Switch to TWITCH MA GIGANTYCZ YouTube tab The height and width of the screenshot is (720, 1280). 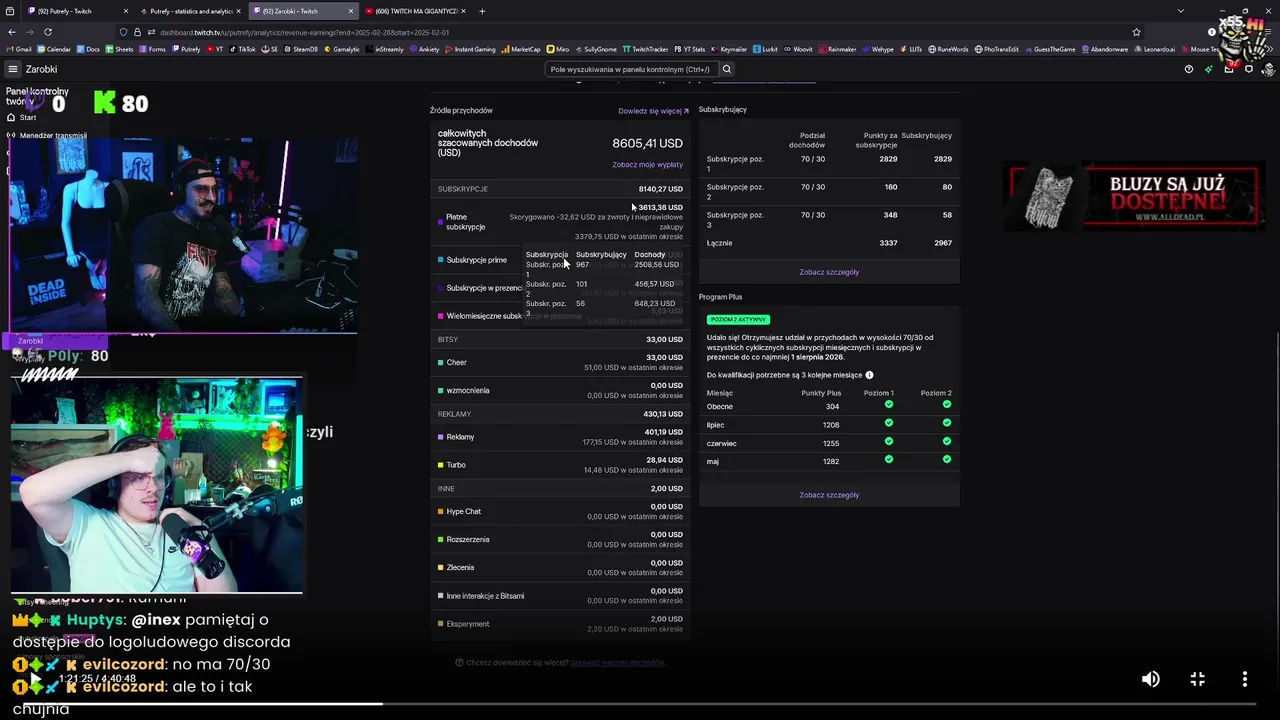(x=415, y=11)
